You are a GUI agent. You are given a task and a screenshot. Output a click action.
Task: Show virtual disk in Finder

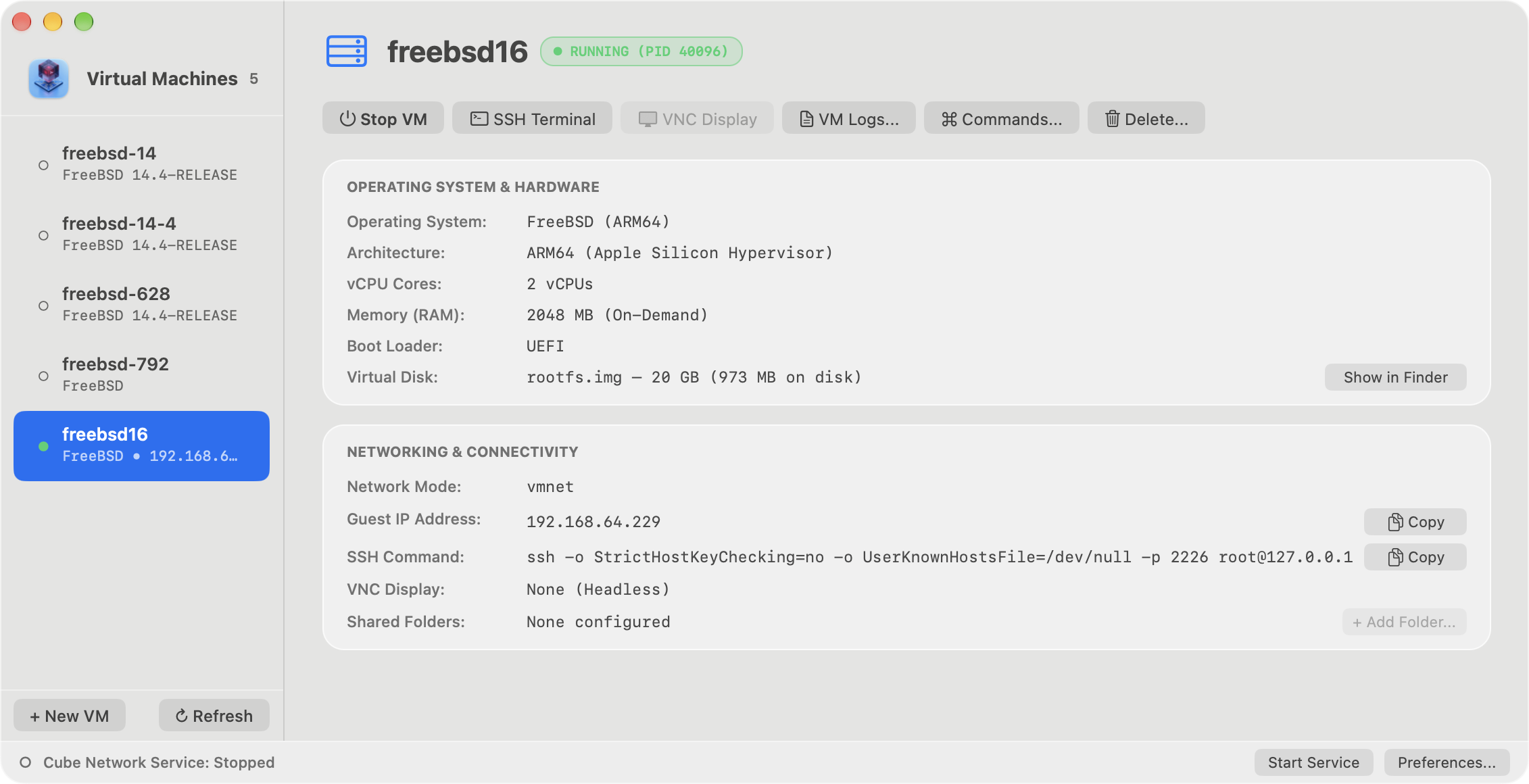[1396, 377]
